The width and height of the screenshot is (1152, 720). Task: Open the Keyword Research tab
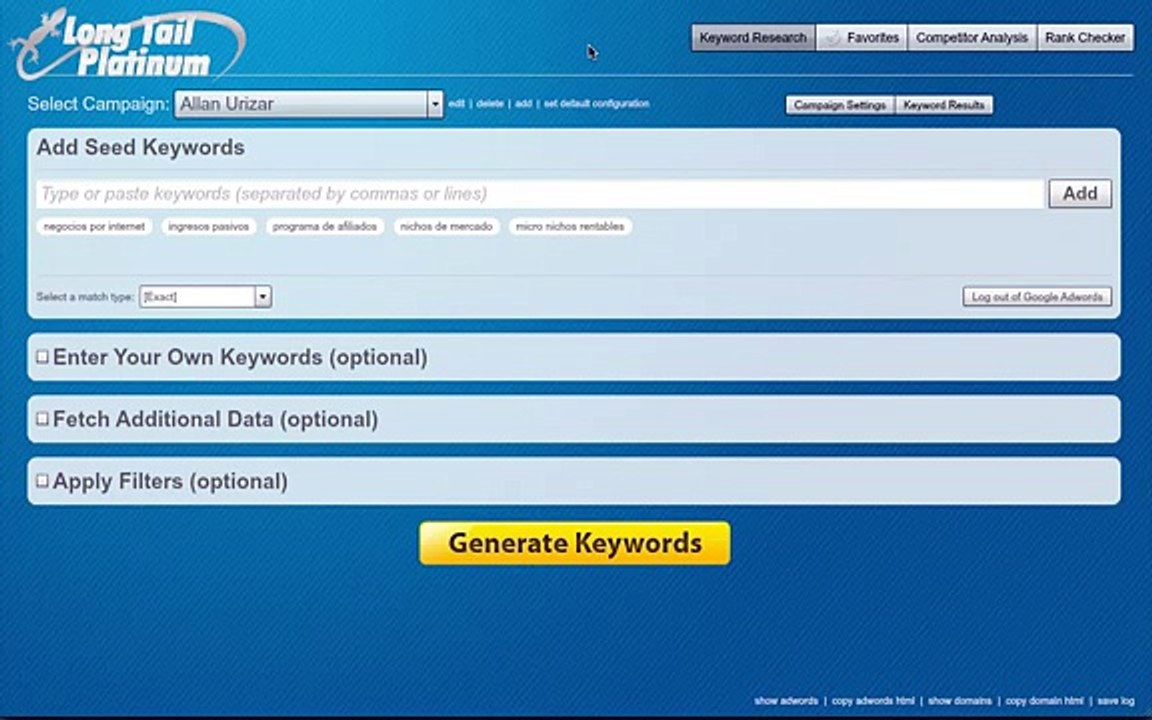point(752,37)
